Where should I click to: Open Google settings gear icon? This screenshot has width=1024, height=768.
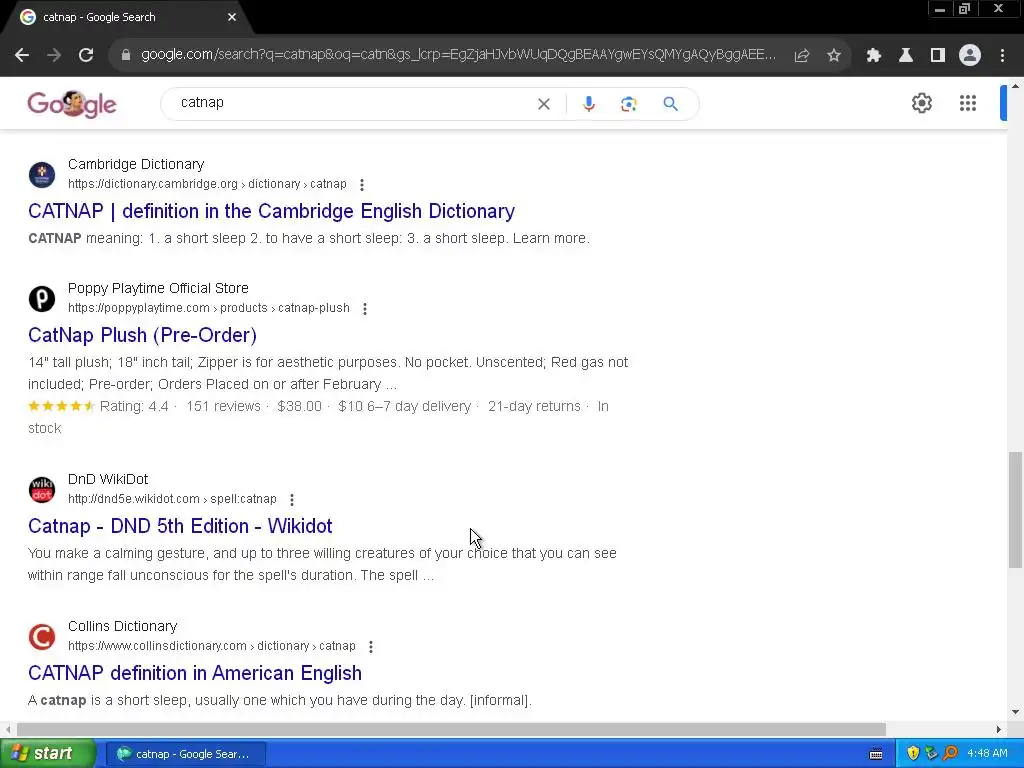[921, 103]
